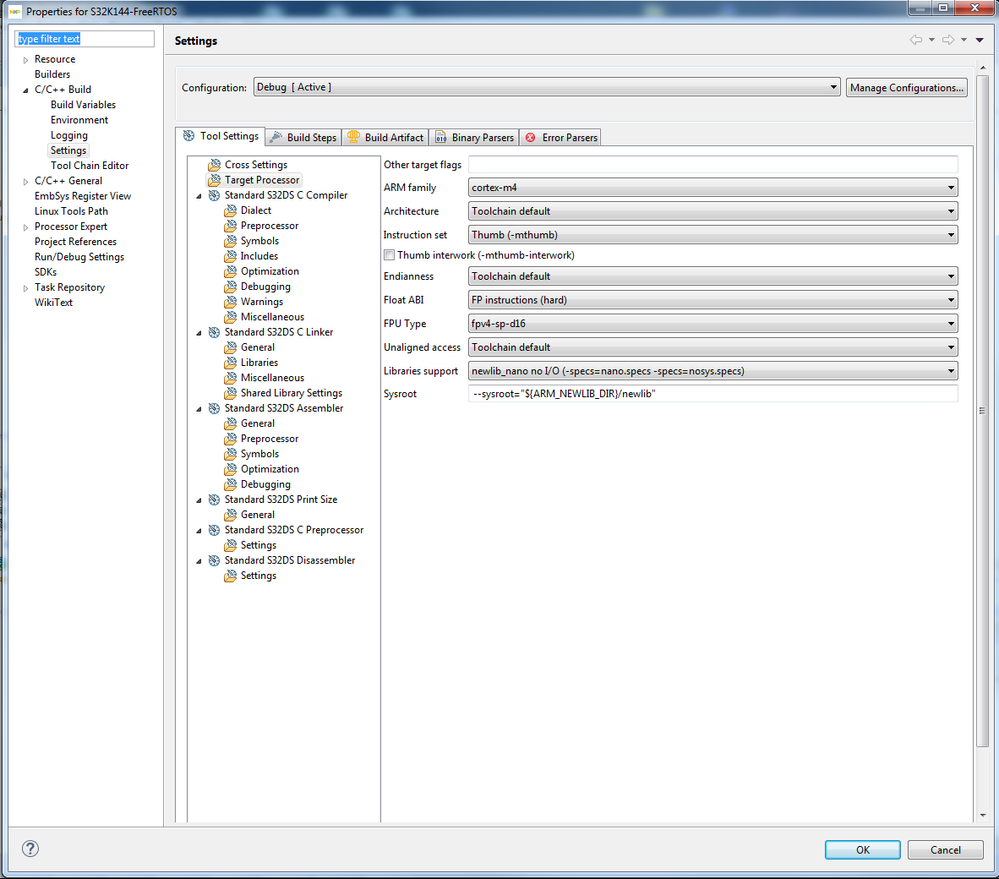999x879 pixels.
Task: Click the Debugging folder icon under Assembler
Action: click(x=230, y=485)
